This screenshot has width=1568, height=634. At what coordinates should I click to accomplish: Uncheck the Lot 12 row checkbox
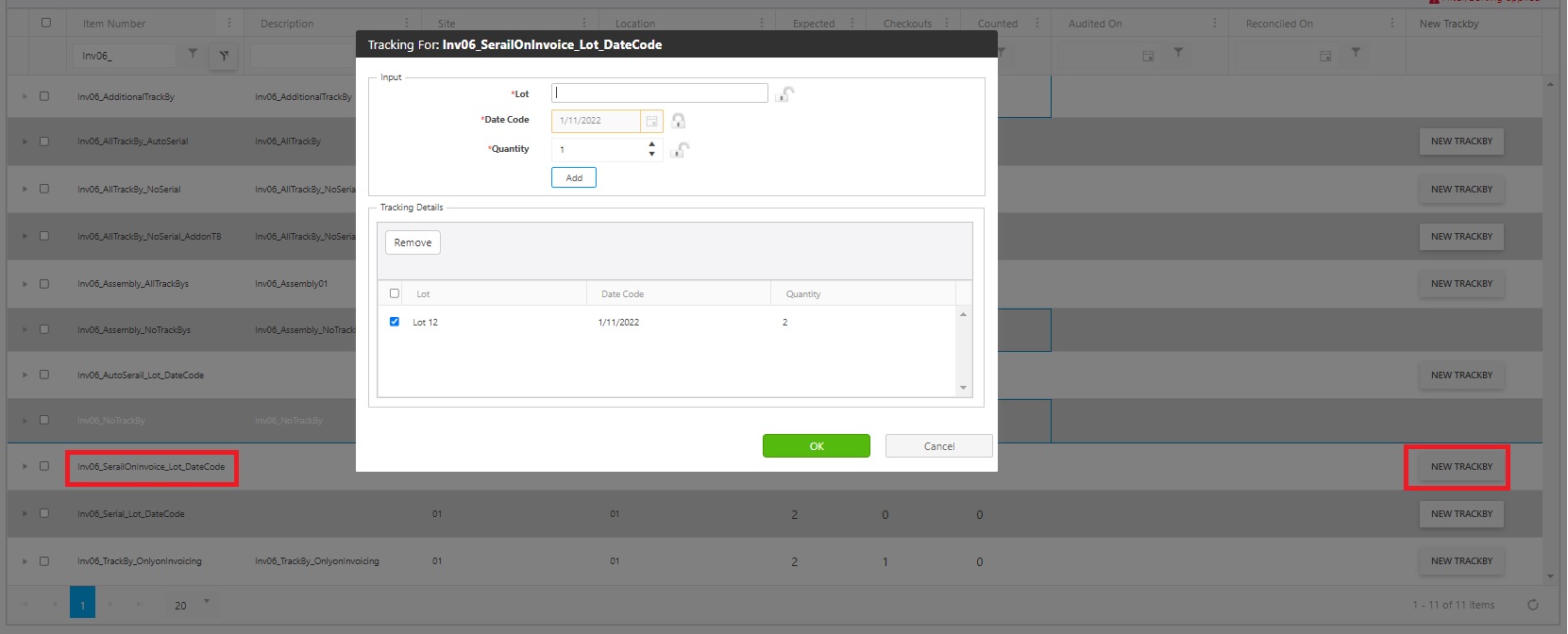tap(395, 322)
